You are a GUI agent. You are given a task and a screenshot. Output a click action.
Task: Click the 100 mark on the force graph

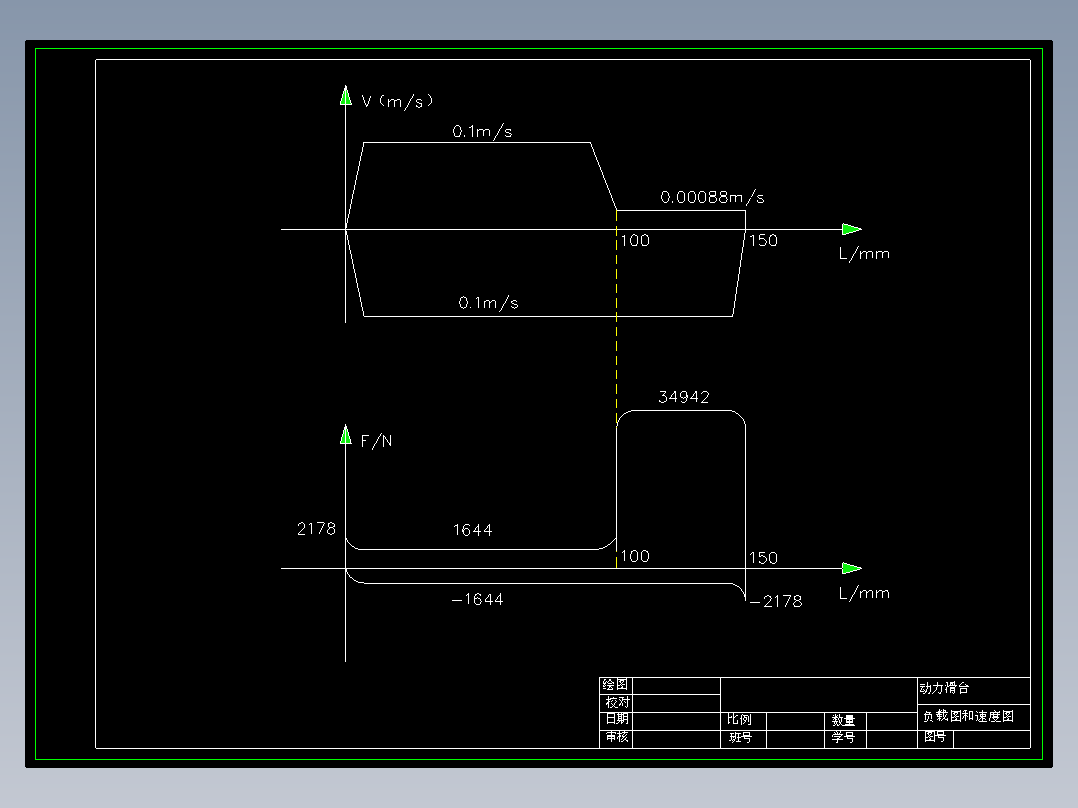click(635, 556)
